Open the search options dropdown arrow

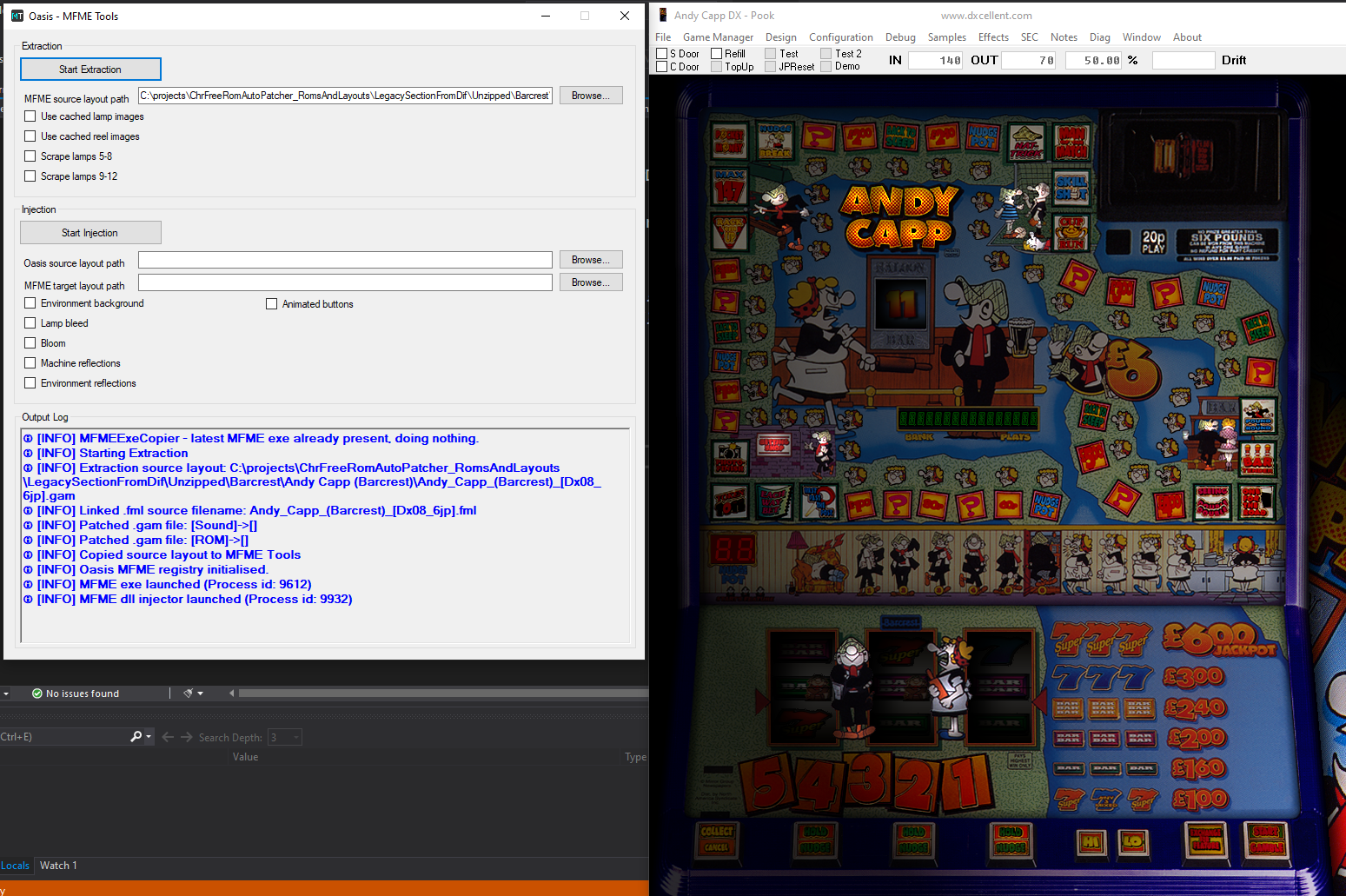point(149,737)
